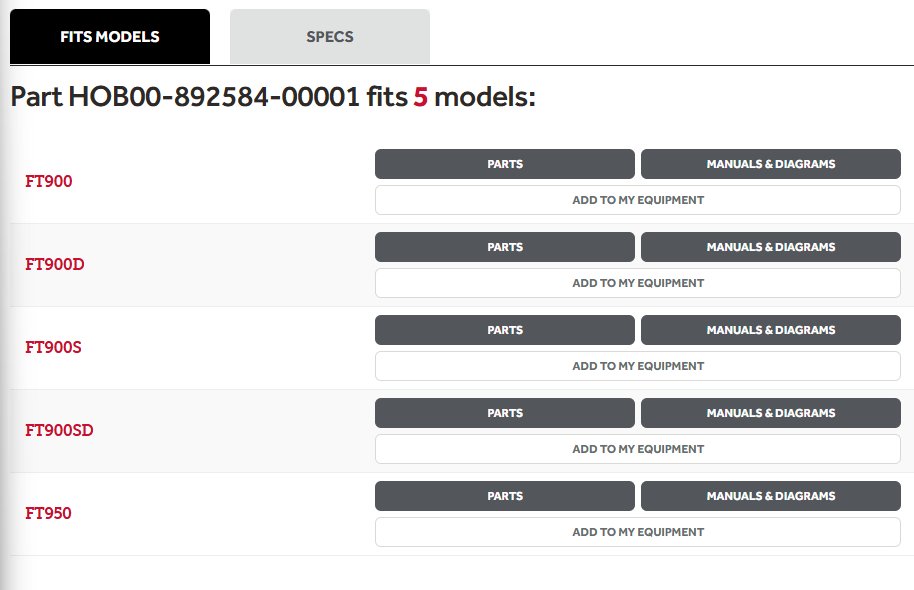This screenshot has height=590, width=914.
Task: Add FT900SD to my equipment
Action: point(637,449)
